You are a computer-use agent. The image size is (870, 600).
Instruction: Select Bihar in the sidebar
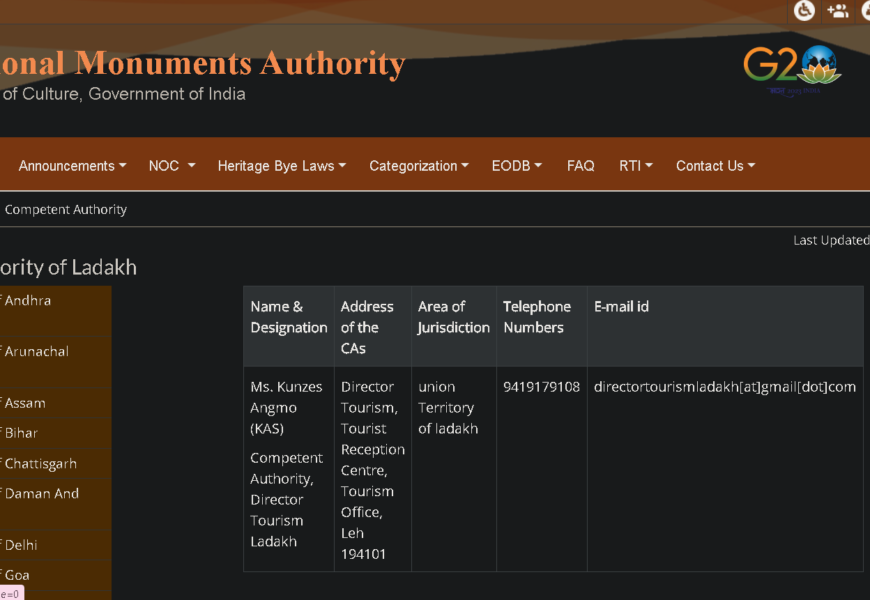coord(55,433)
